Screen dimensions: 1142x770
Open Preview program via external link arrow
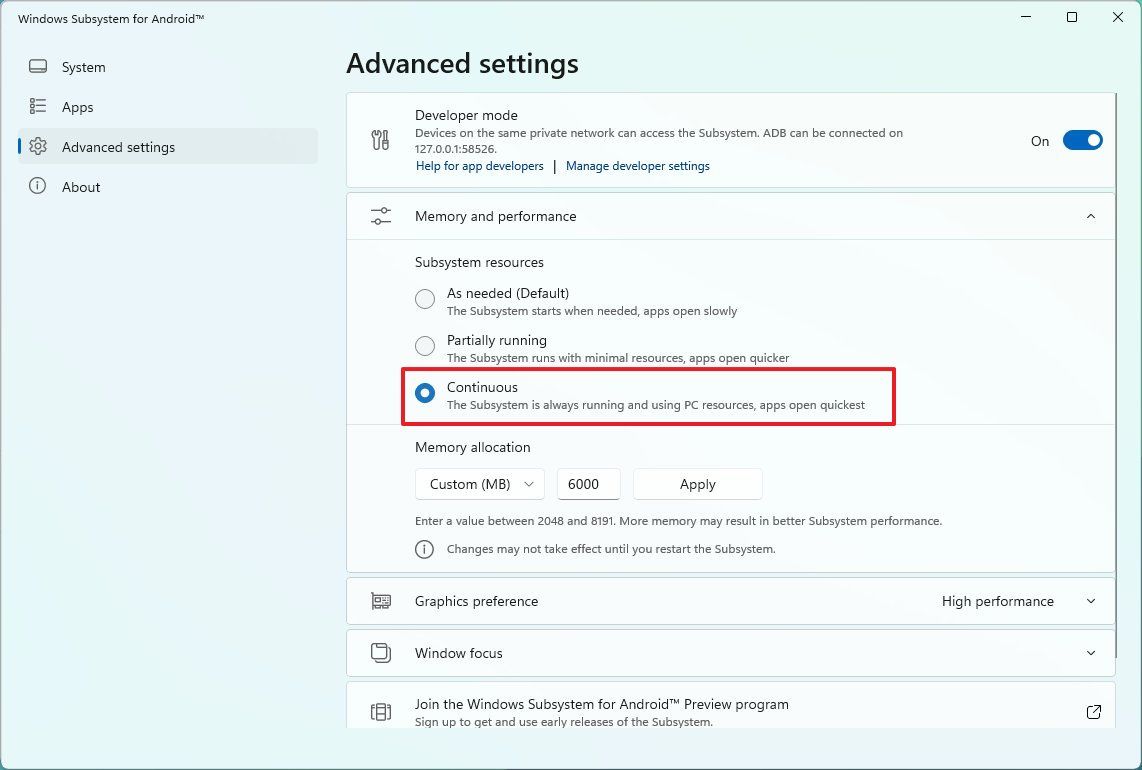pyautogui.click(x=1093, y=711)
